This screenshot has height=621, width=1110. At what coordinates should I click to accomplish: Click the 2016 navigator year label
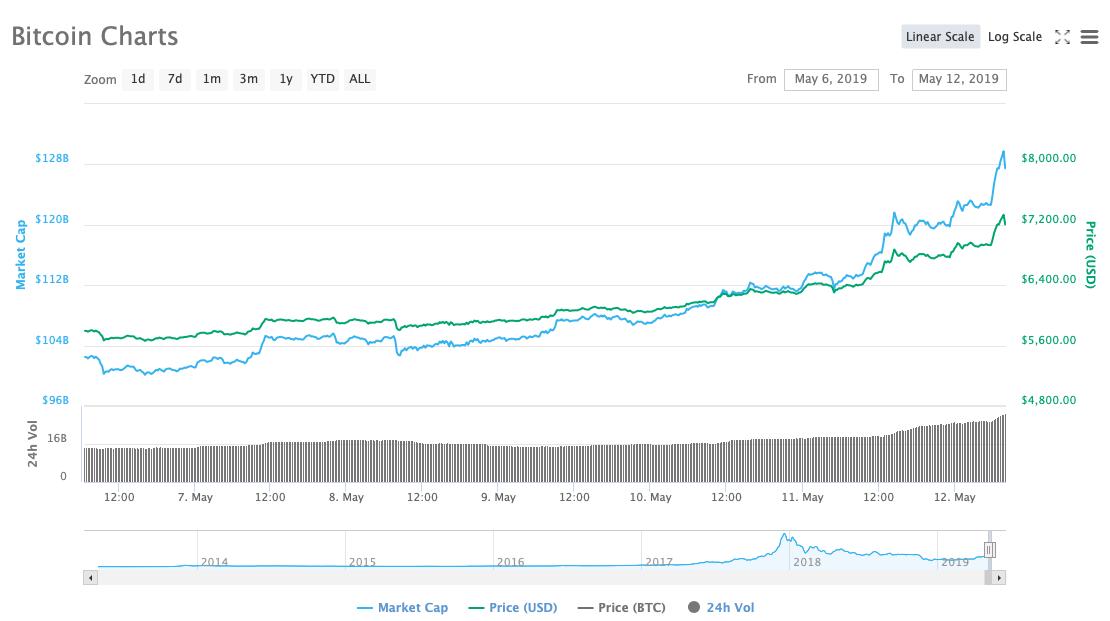(x=510, y=562)
